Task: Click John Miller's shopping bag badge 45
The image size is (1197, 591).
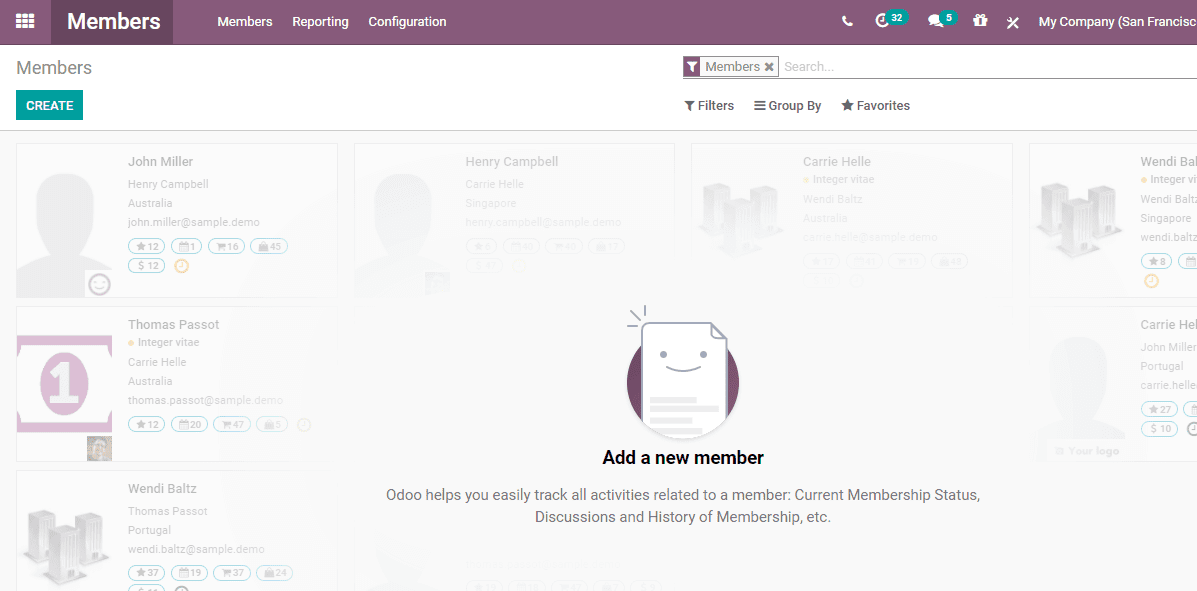Action: point(269,246)
